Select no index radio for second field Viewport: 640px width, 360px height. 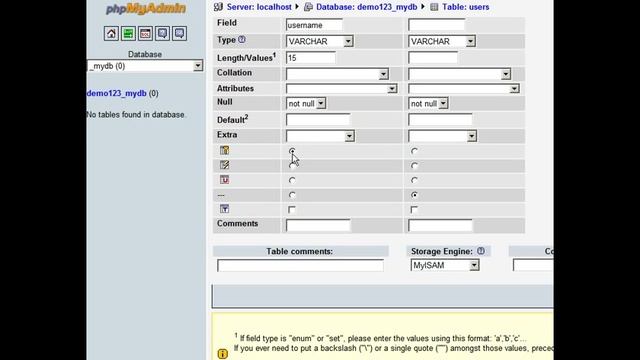[x=414, y=195]
